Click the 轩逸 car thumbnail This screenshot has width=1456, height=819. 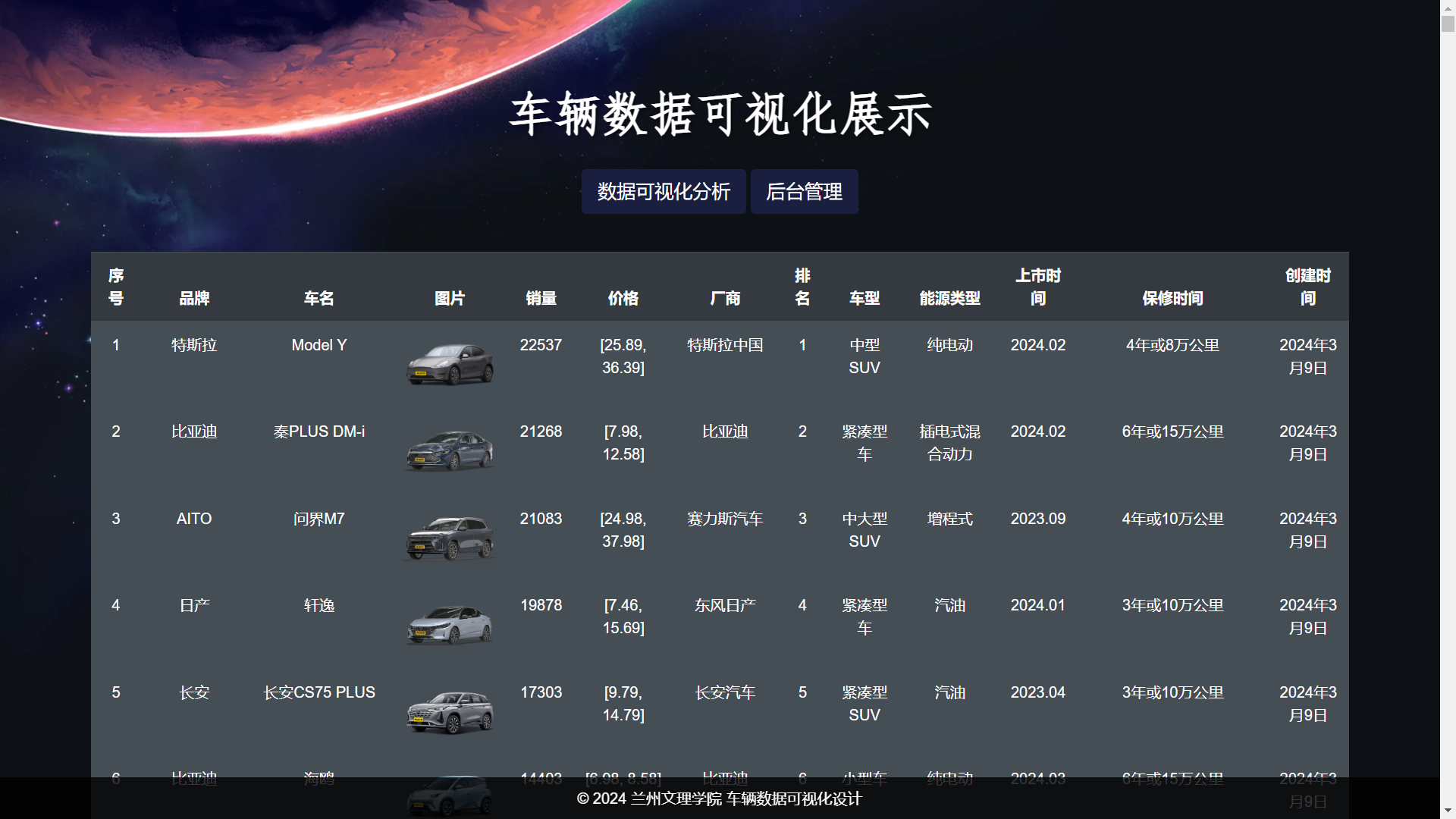(x=450, y=624)
